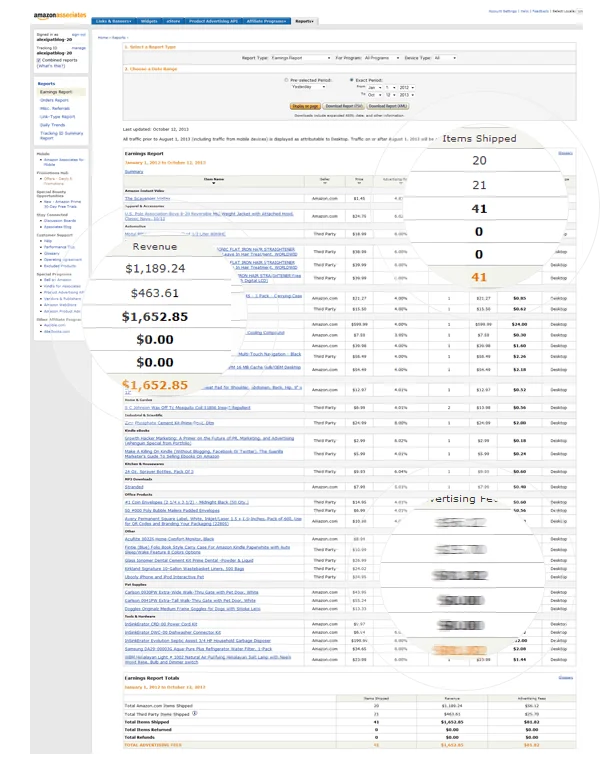The height and width of the screenshot is (770, 614).
Task: Click the Item Name column sort arrow
Action: tap(214, 183)
